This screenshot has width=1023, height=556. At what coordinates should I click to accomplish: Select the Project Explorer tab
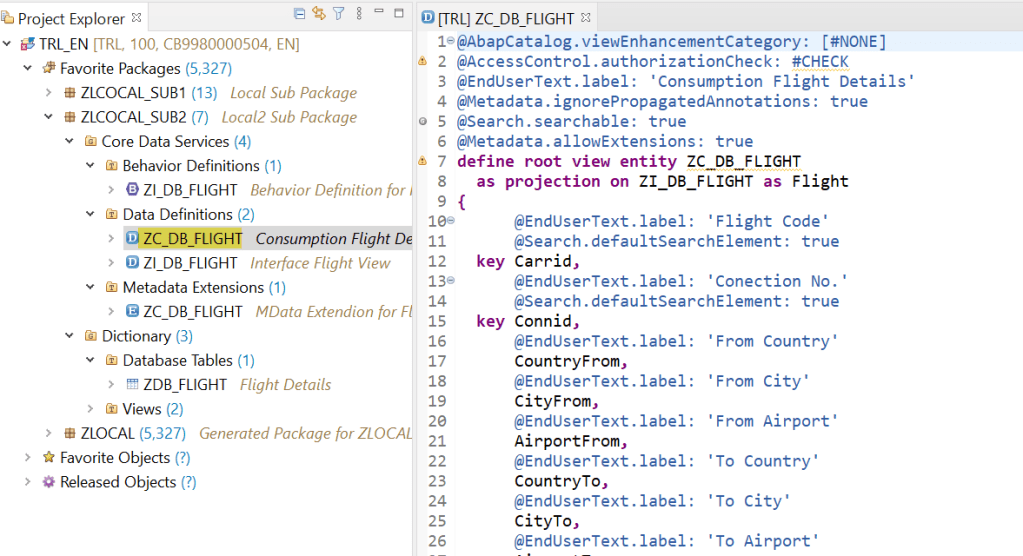coord(71,18)
